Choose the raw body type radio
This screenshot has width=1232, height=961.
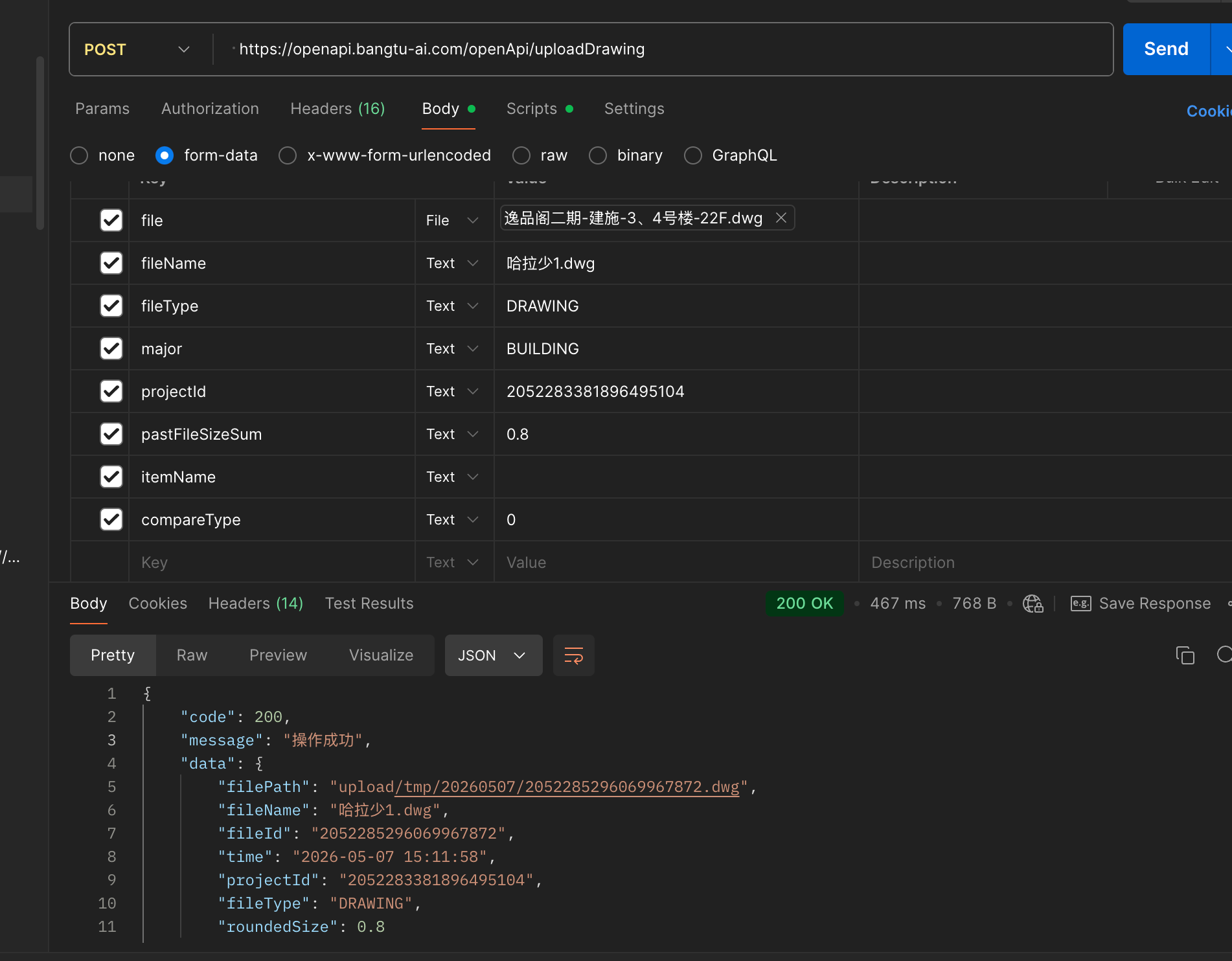521,155
